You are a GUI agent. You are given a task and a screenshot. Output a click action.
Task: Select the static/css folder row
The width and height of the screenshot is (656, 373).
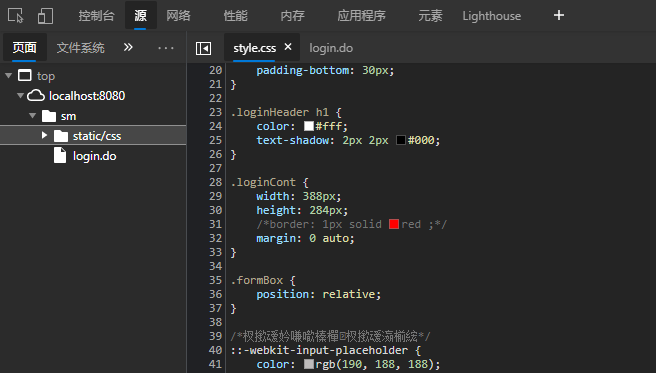click(x=93, y=135)
